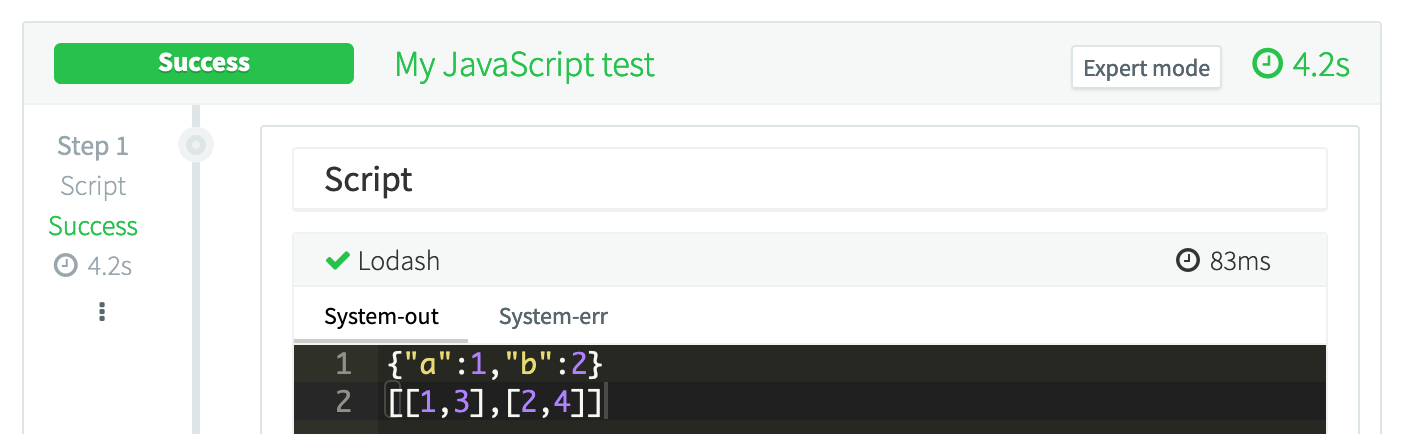Switch to the System-out tab
This screenshot has height=434, width=1402.
[381, 317]
